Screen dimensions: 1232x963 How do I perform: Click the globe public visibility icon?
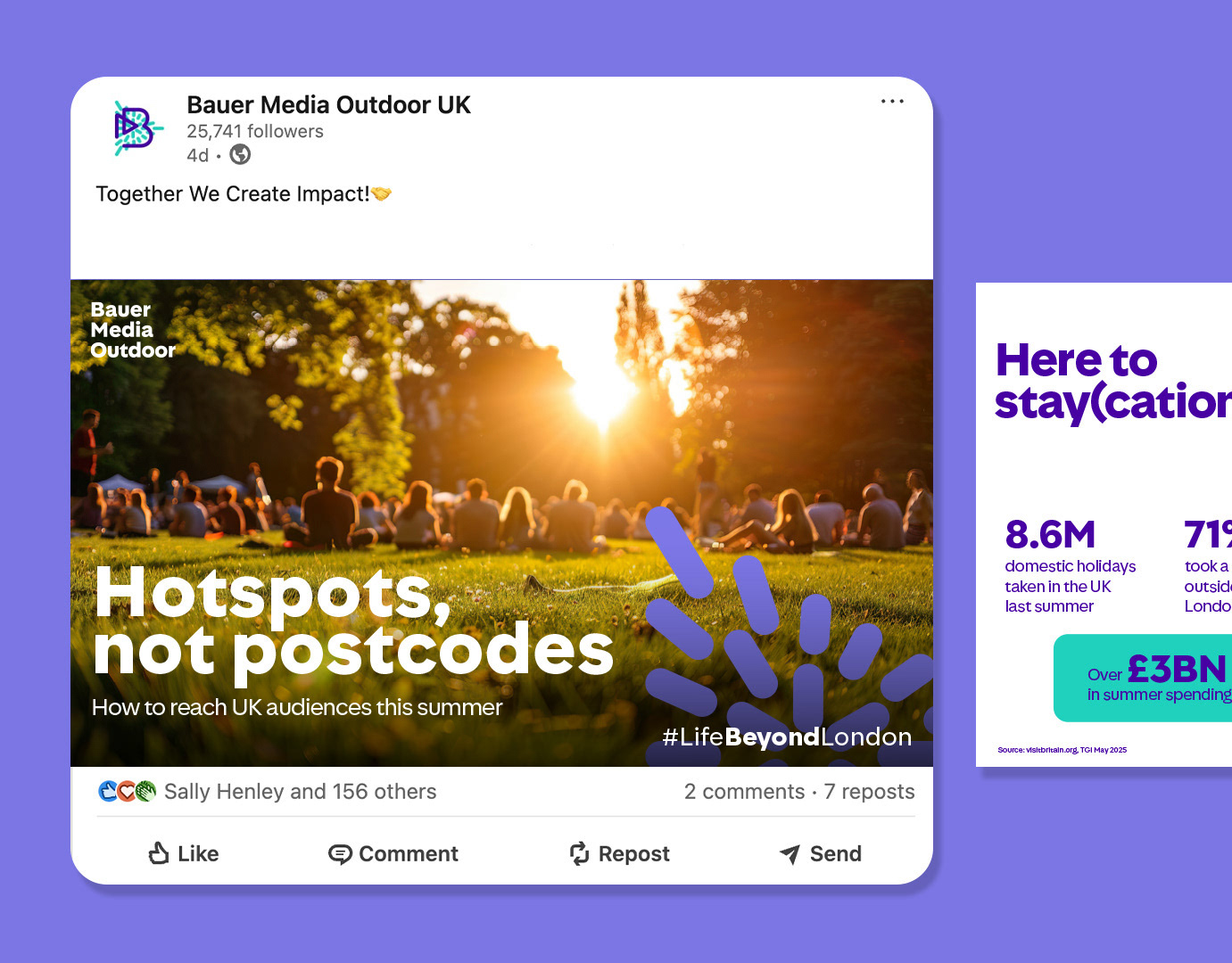click(240, 155)
